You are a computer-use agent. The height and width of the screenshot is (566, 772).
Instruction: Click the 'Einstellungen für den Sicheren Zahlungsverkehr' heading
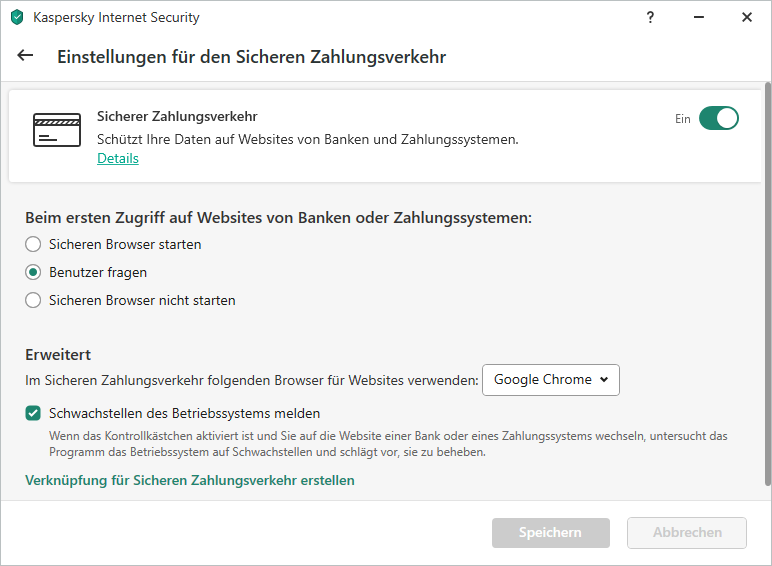pyautogui.click(x=251, y=57)
